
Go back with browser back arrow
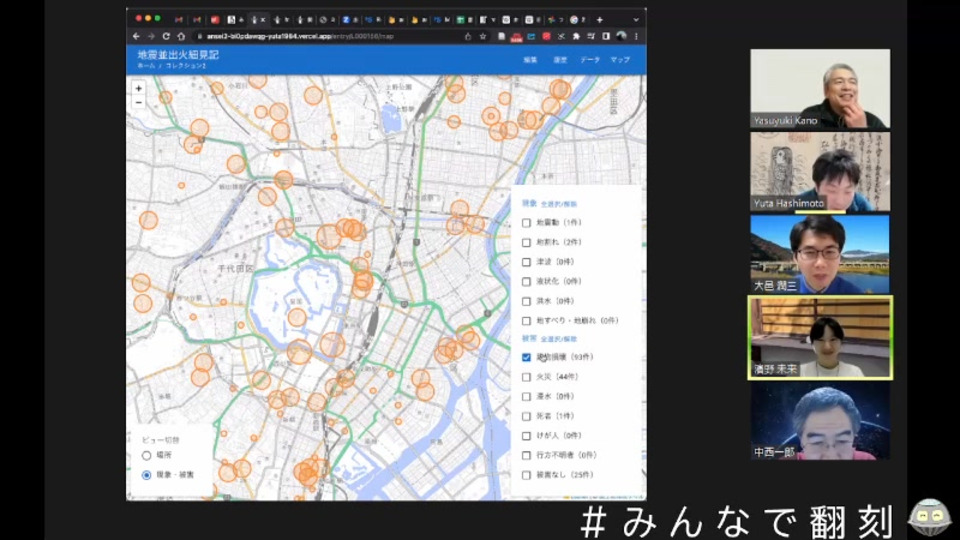click(x=136, y=37)
